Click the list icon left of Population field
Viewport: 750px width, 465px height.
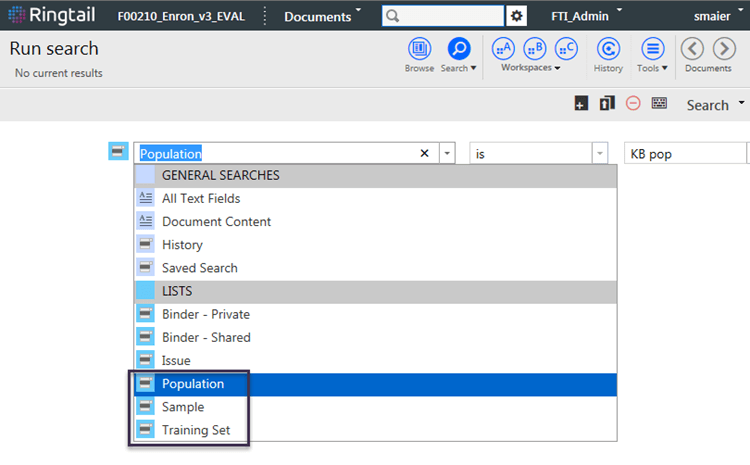pyautogui.click(x=118, y=151)
